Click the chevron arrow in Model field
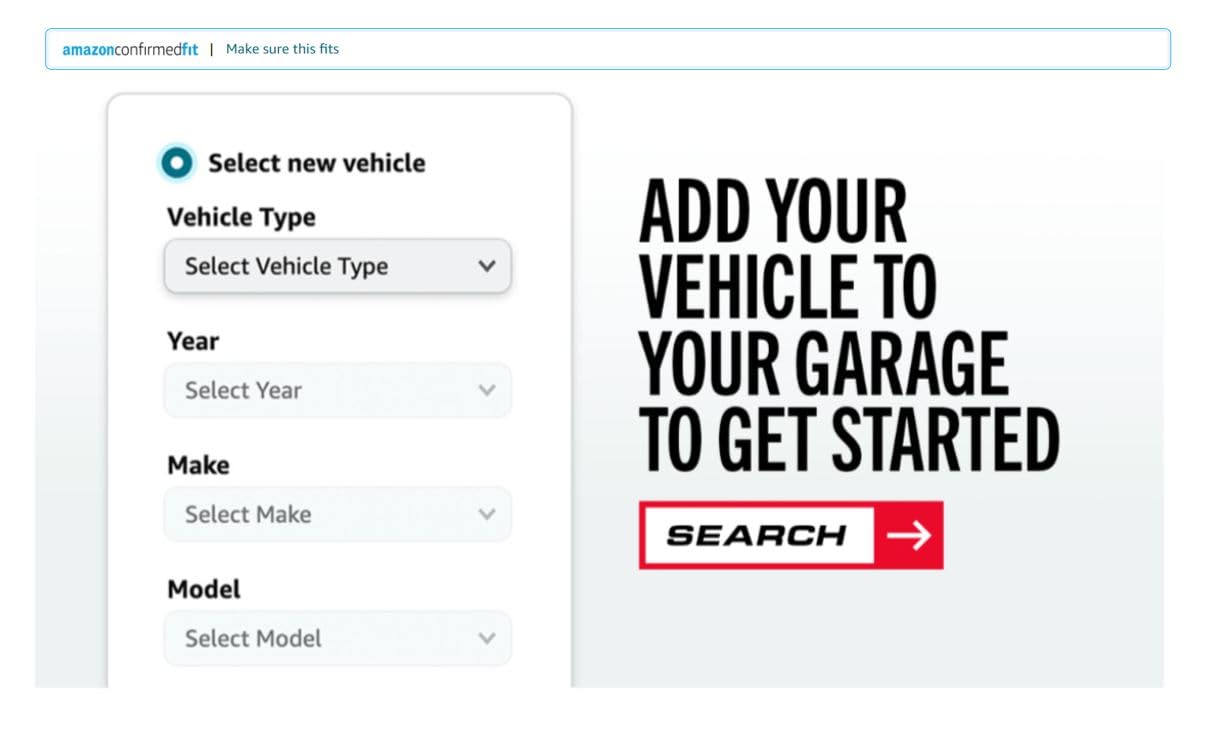The height and width of the screenshot is (733, 1209). tap(487, 639)
